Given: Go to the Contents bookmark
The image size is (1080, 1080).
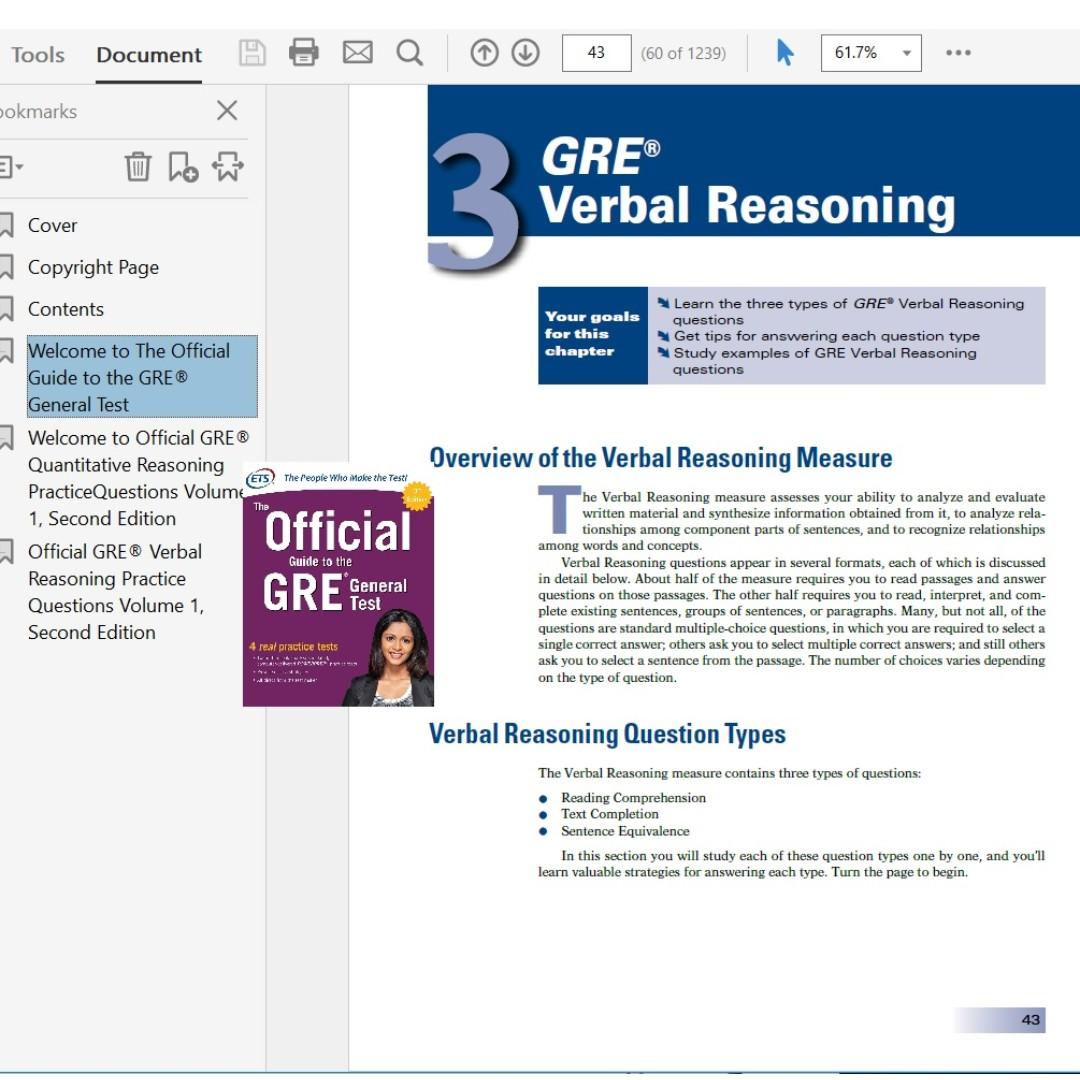Looking at the screenshot, I should [x=65, y=309].
